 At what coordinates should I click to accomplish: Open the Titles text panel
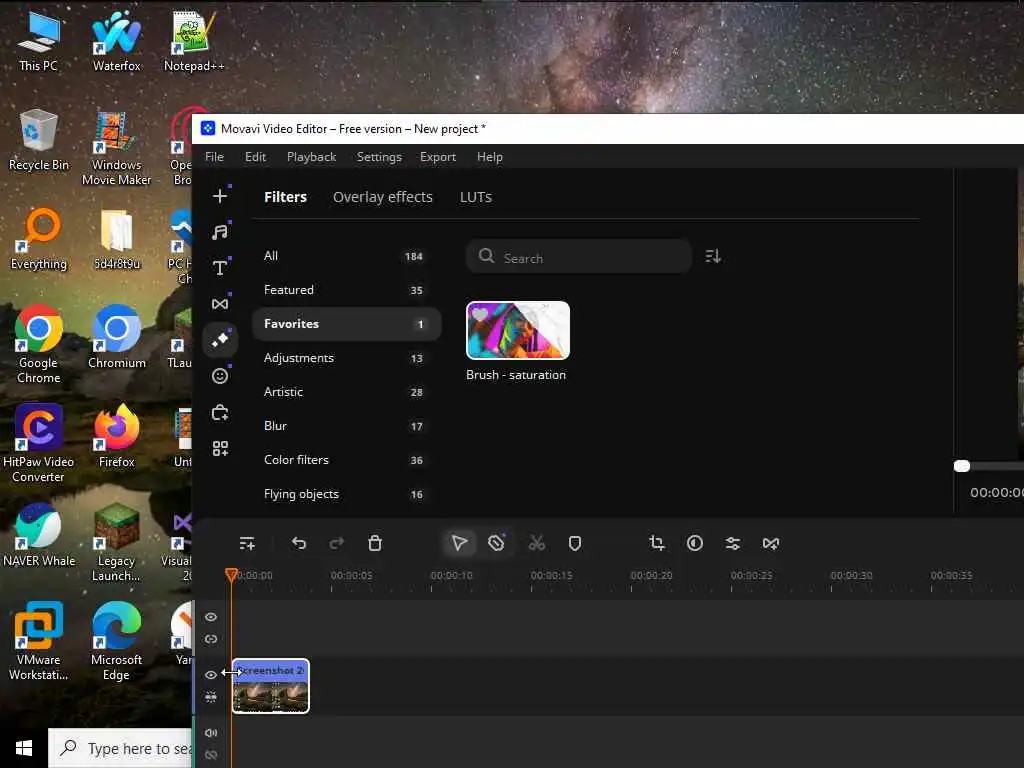click(x=220, y=268)
